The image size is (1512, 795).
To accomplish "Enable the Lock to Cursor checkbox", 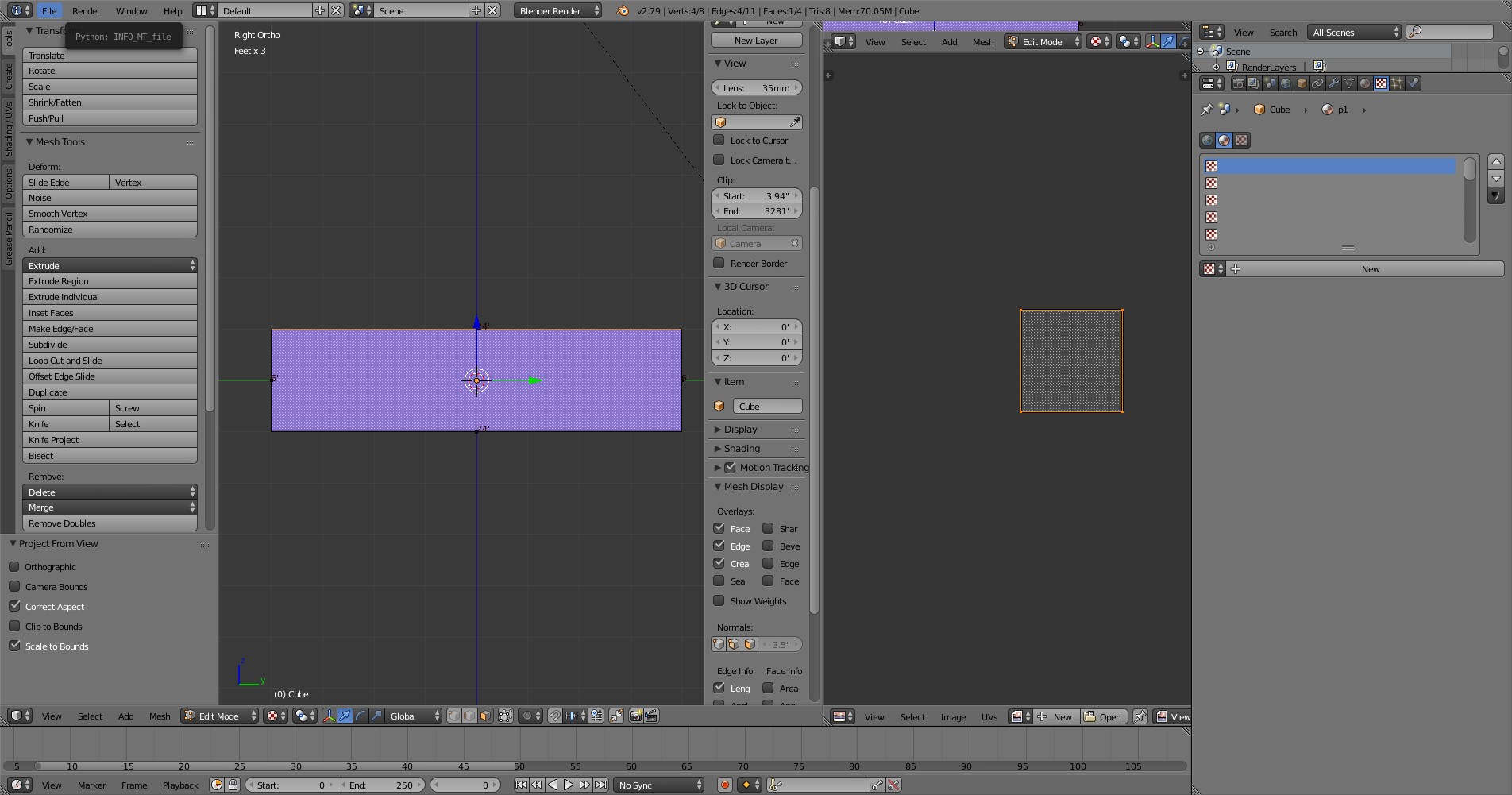I will pyautogui.click(x=719, y=140).
